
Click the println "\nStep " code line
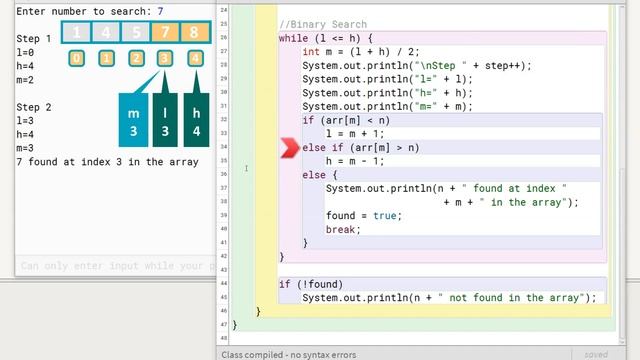click(417, 66)
